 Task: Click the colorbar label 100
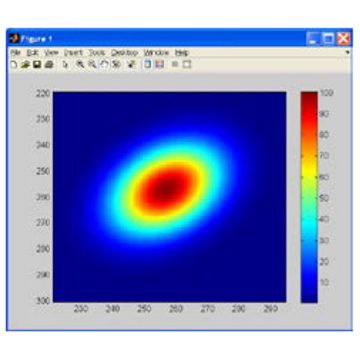(x=327, y=93)
